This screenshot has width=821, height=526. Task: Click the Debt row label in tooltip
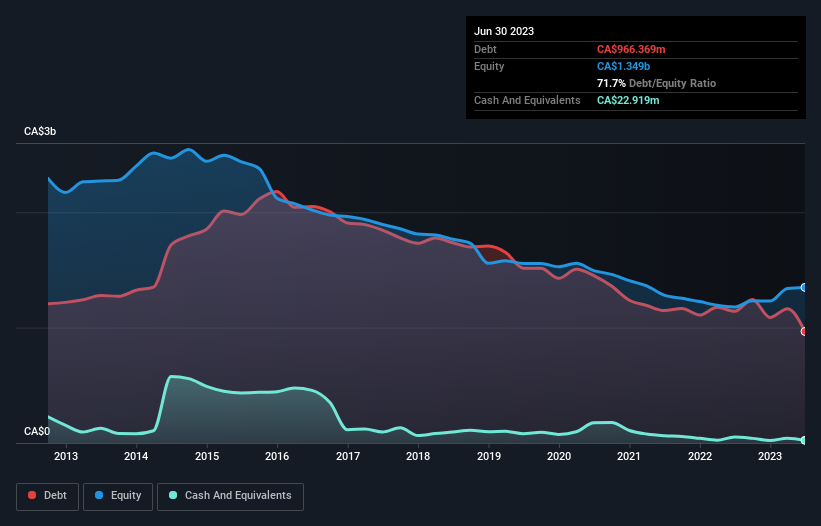pos(485,49)
